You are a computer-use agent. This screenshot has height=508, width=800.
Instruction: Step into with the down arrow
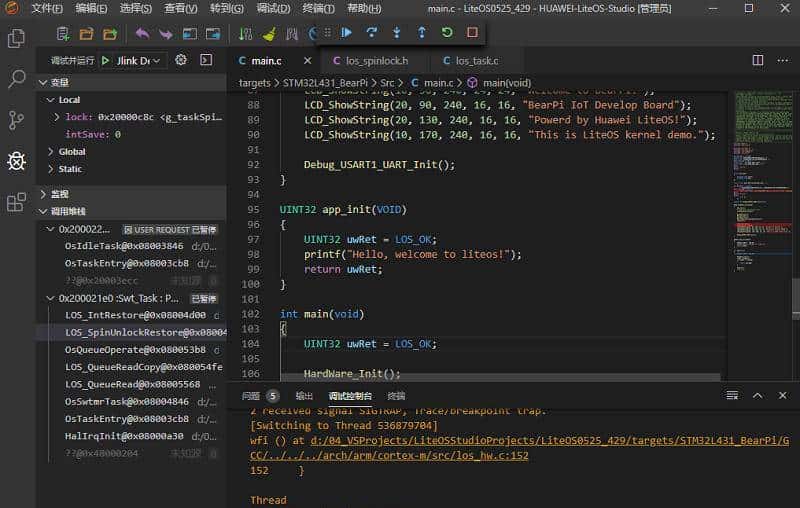click(397, 33)
